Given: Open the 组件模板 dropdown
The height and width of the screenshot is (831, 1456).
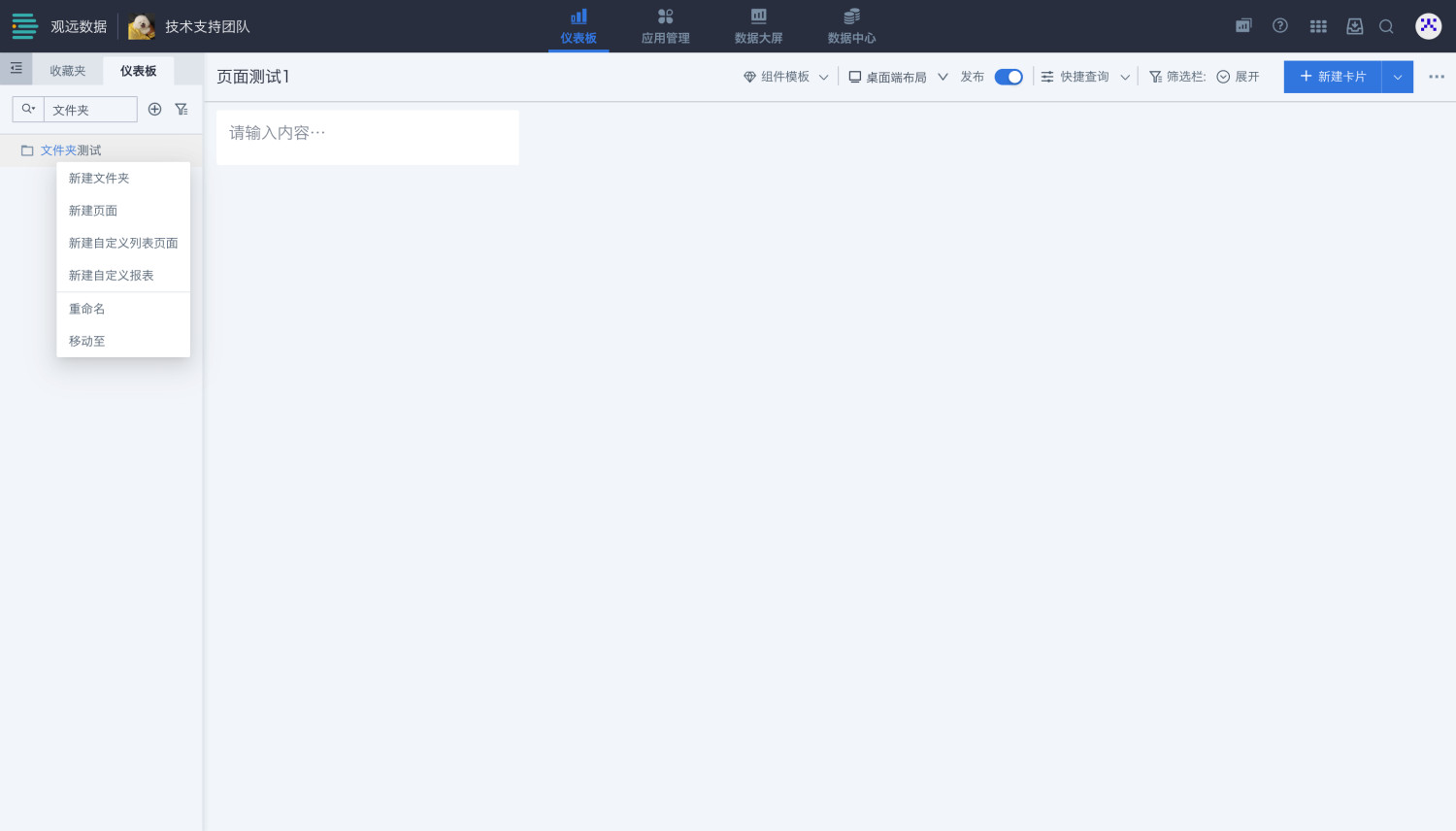Looking at the screenshot, I should 786,77.
